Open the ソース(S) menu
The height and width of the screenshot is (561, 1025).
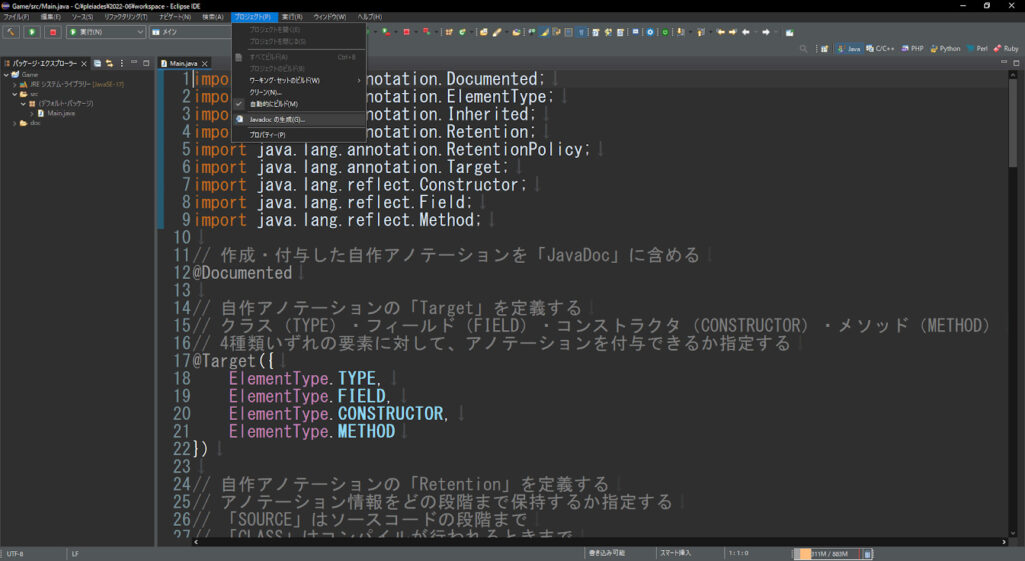82,16
